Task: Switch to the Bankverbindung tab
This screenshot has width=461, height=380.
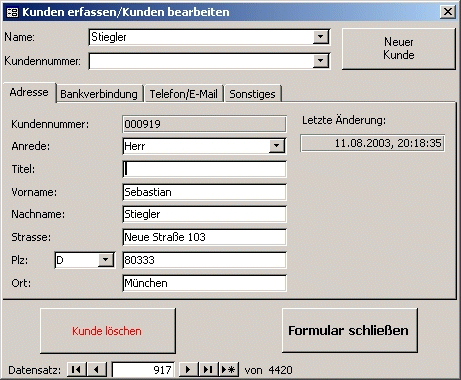Action: coord(99,94)
